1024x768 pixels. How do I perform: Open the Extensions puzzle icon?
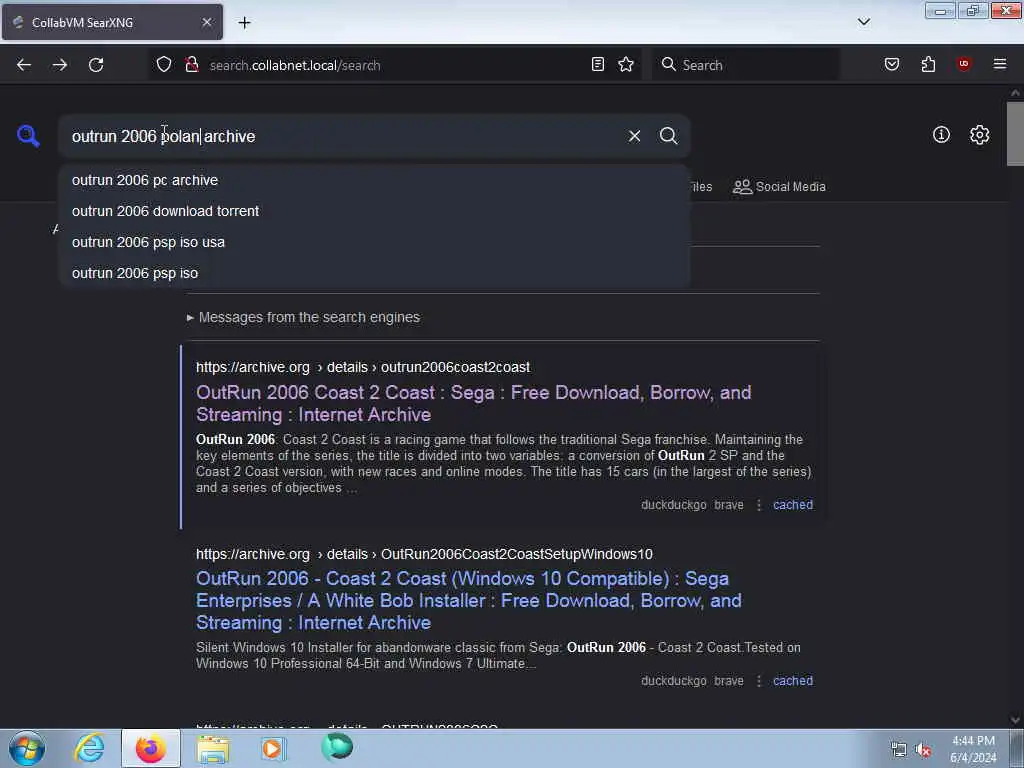(928, 64)
